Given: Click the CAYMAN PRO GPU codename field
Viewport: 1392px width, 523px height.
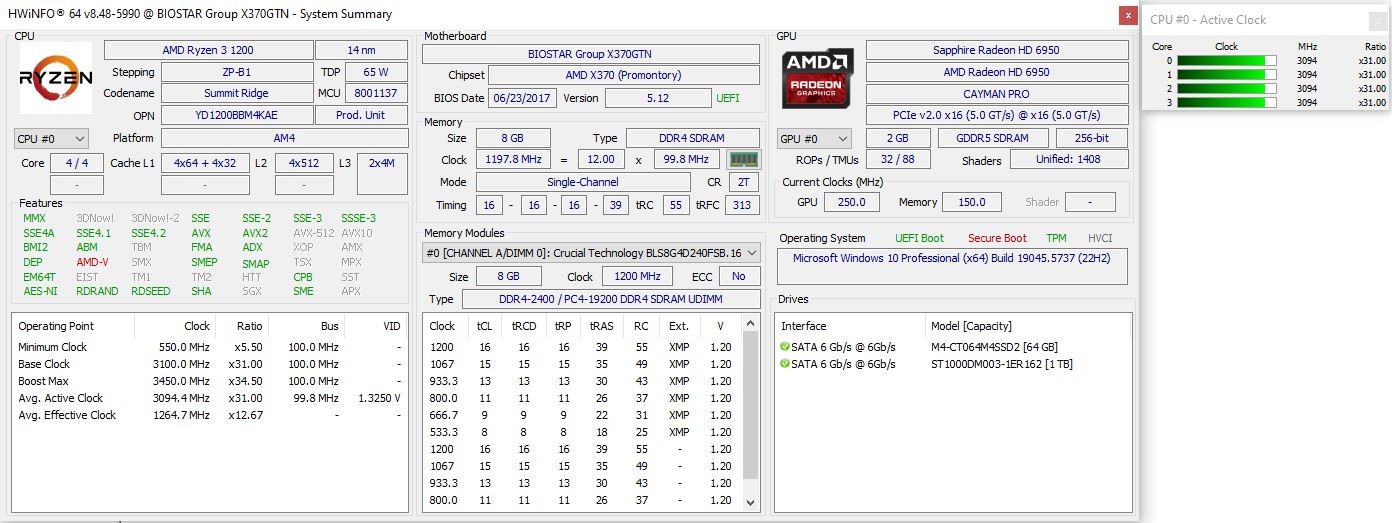Looking at the screenshot, I should click(x=996, y=94).
